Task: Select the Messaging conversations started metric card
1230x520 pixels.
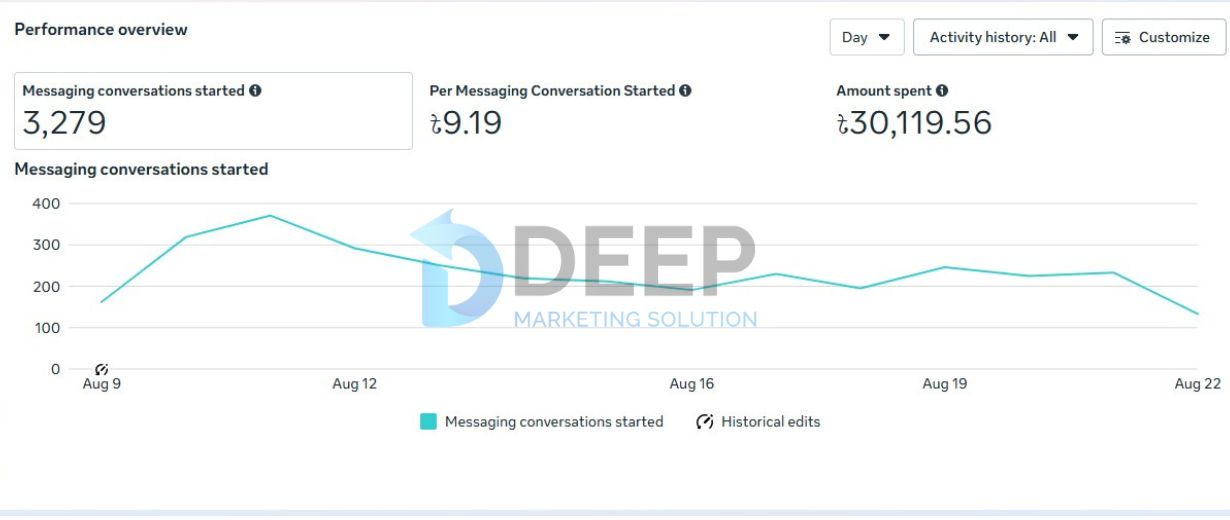Action: coord(213,111)
